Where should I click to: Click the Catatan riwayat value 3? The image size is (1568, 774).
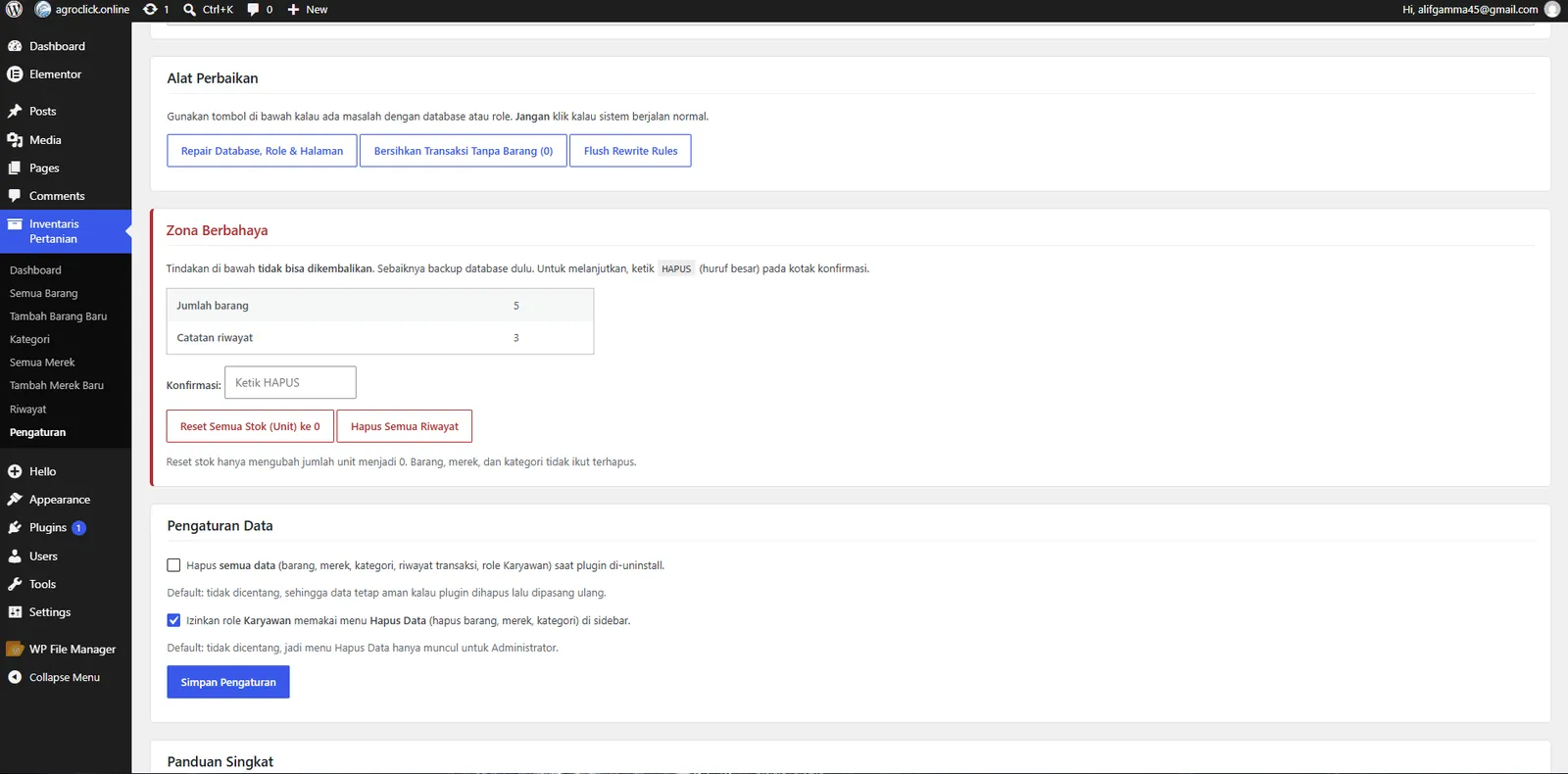(516, 338)
